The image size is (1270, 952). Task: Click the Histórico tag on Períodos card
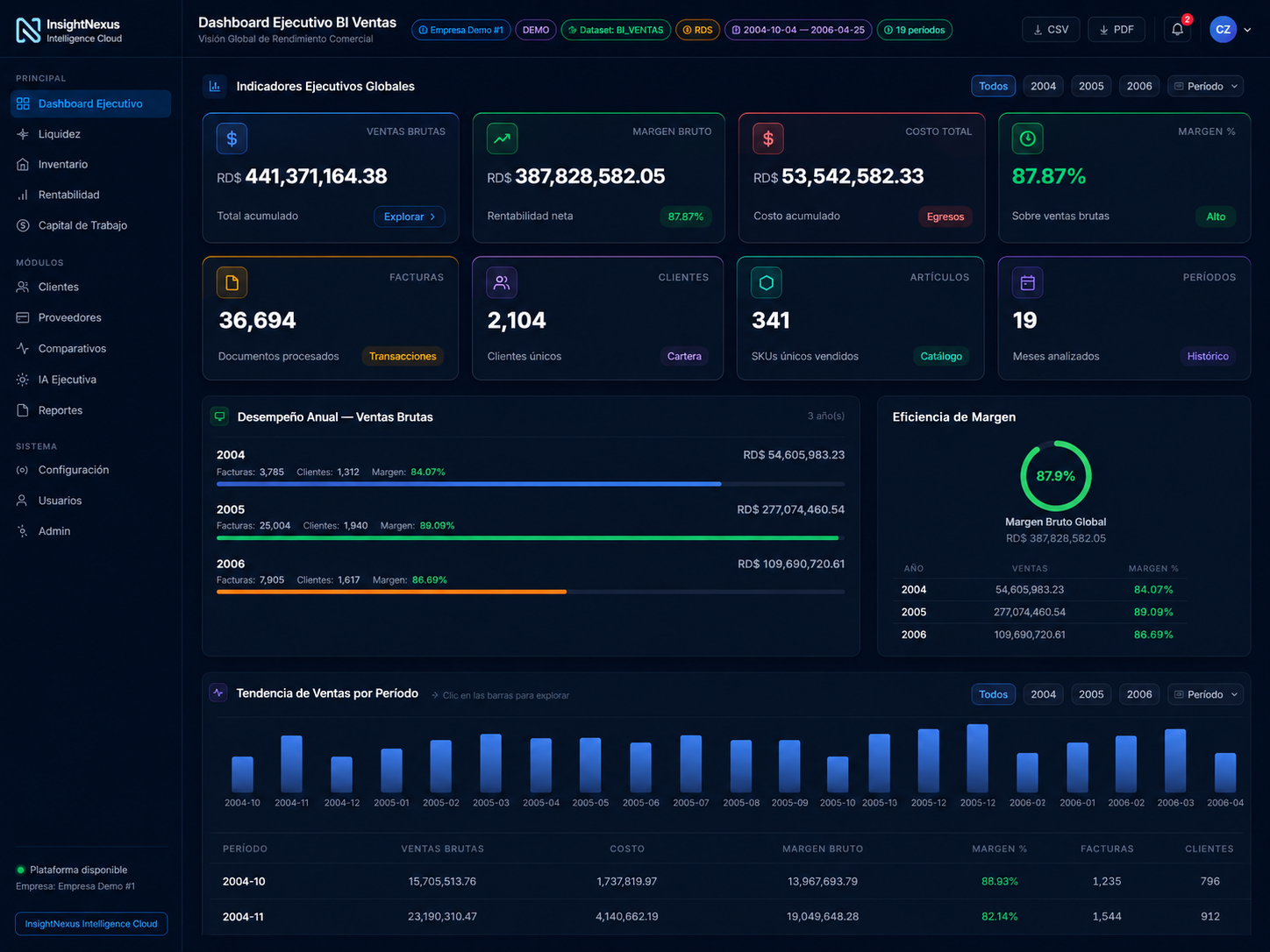tap(1208, 356)
